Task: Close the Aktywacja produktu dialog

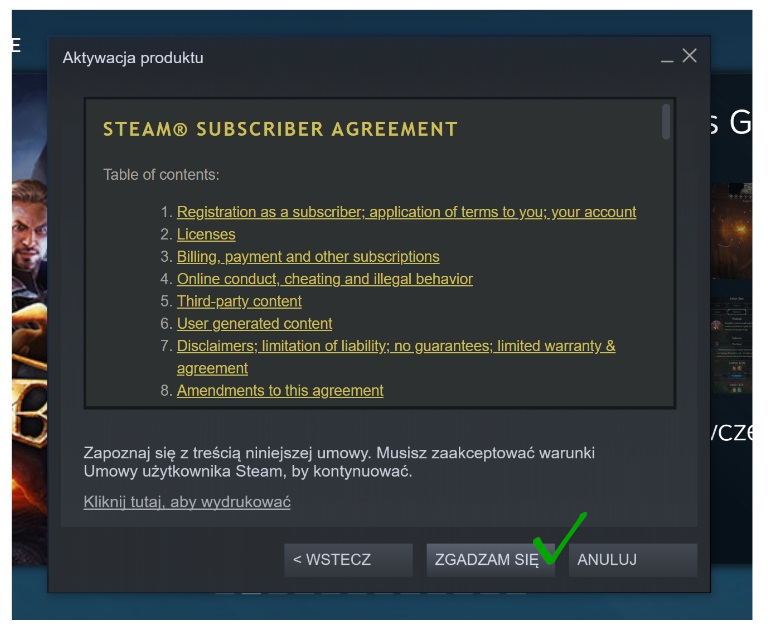Action: click(x=689, y=56)
